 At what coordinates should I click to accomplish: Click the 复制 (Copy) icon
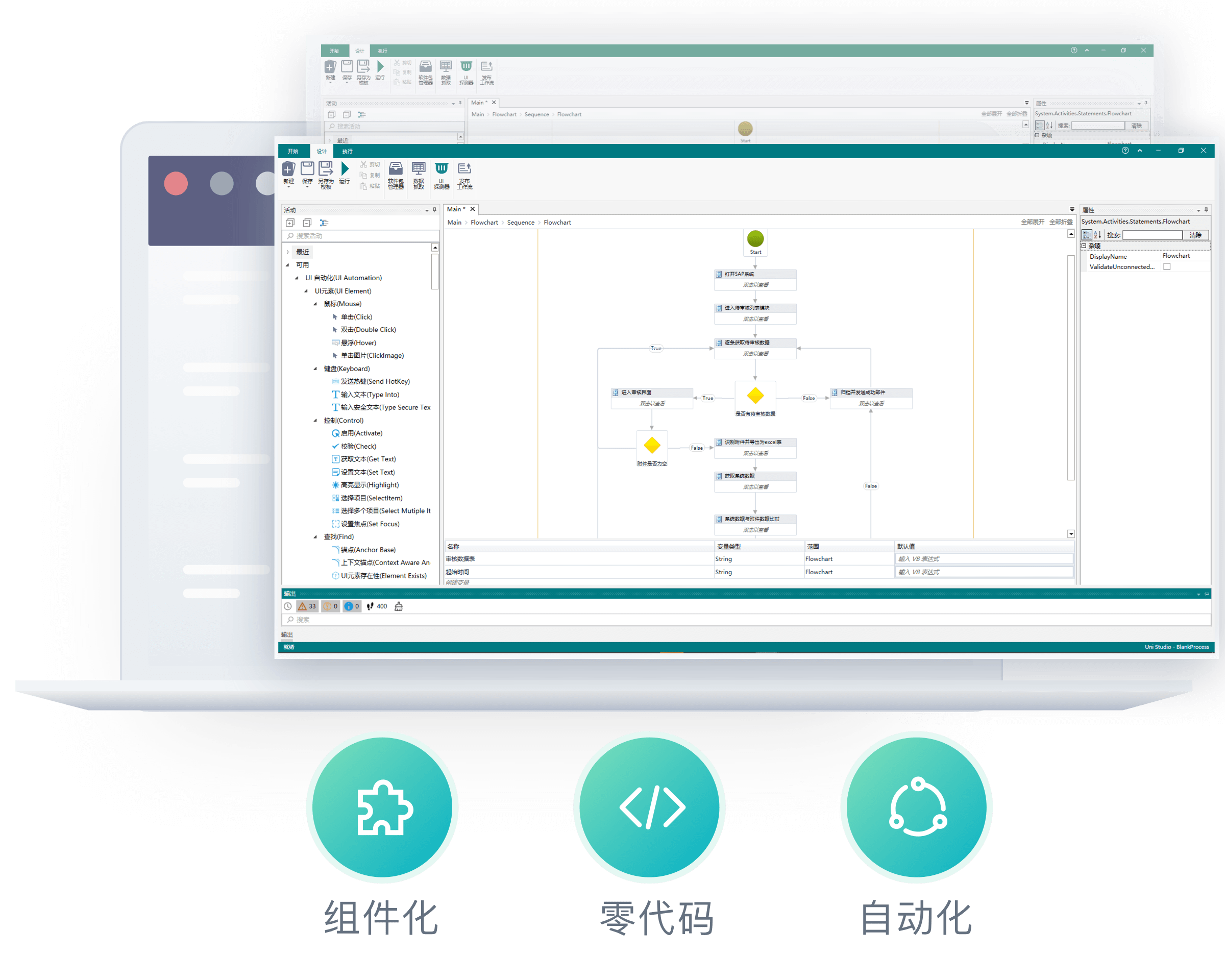coord(363,175)
